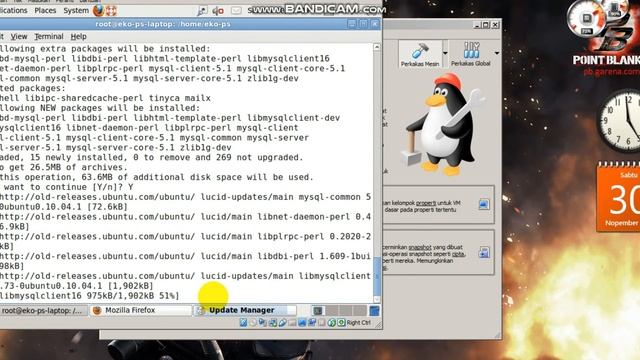Click the VirtualBox mouse integration icon

coord(332,322)
